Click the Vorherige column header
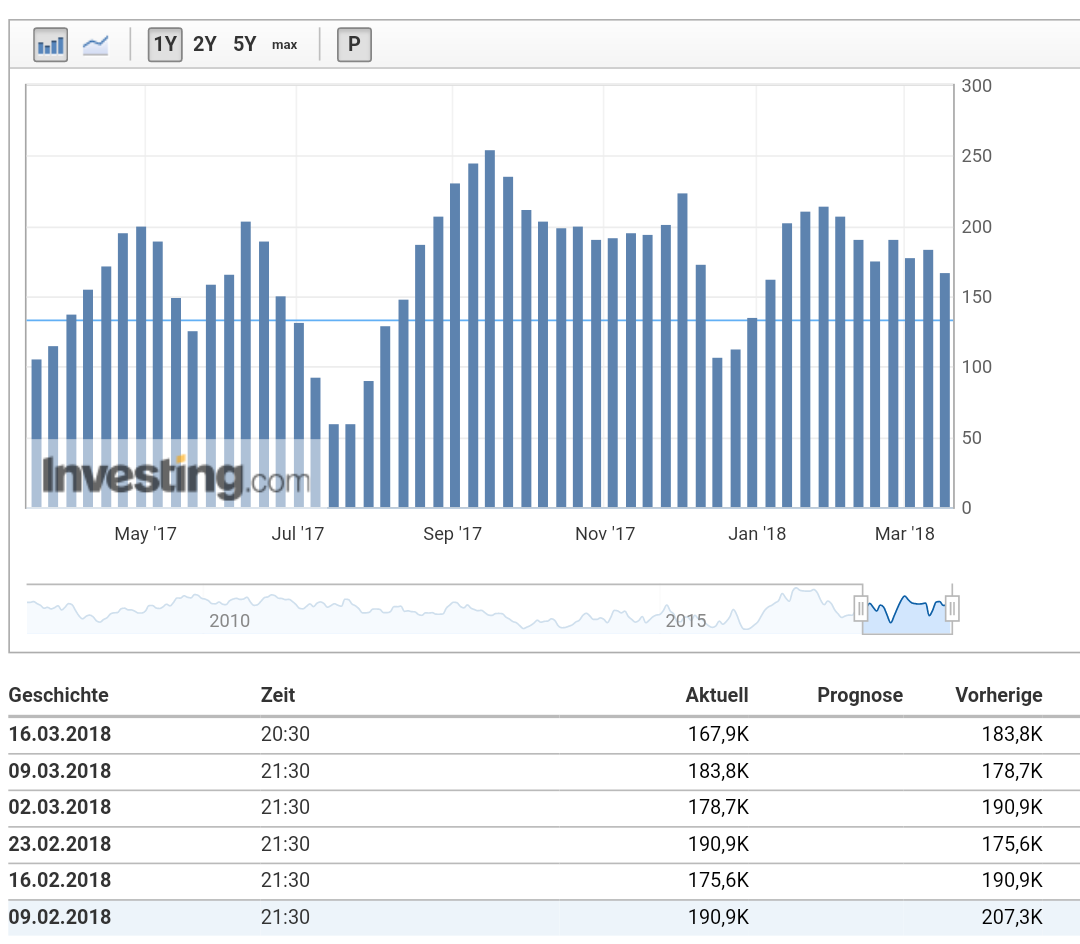1080x944 pixels. (999, 695)
